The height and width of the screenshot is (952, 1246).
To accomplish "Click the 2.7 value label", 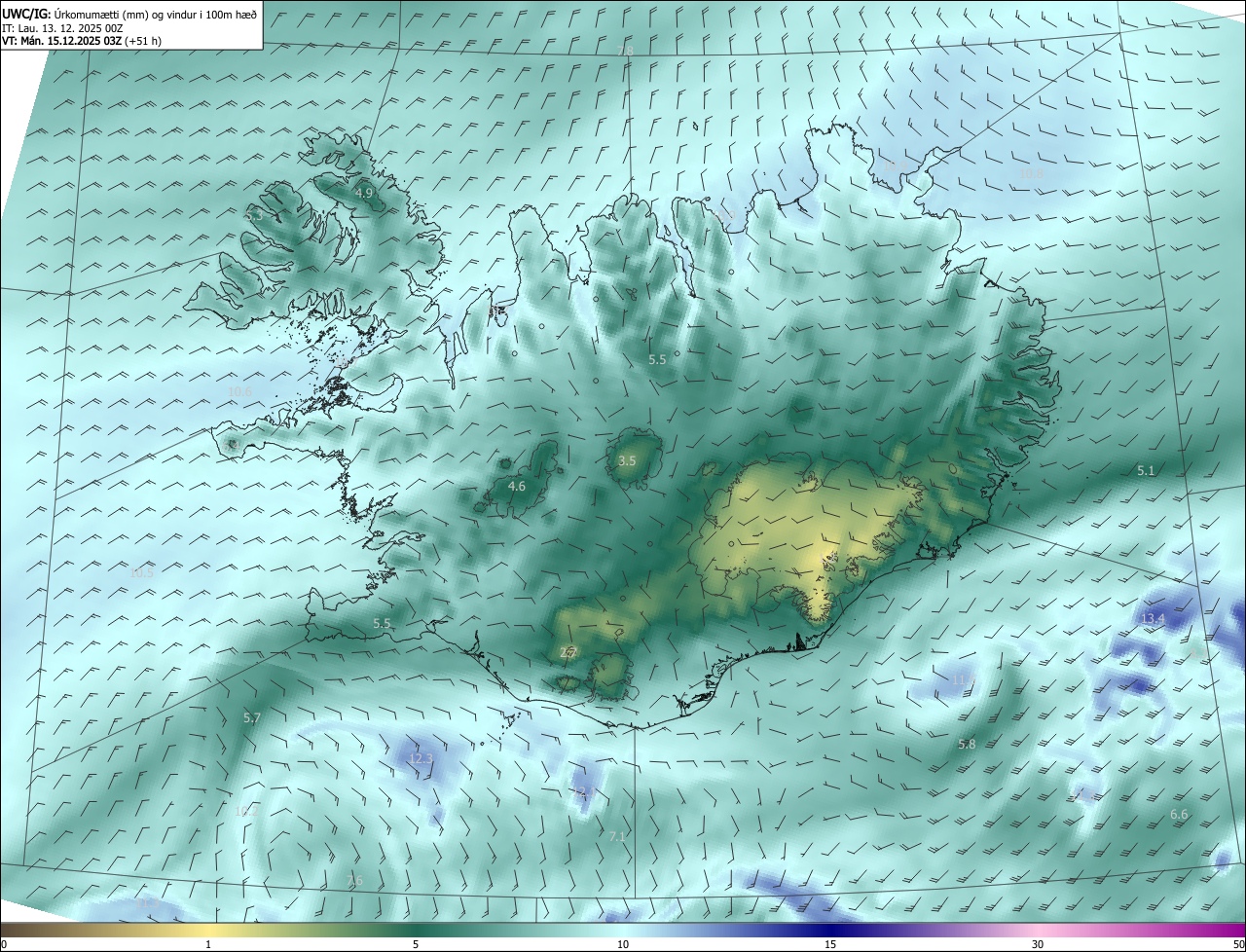I will pyautogui.click(x=569, y=651).
